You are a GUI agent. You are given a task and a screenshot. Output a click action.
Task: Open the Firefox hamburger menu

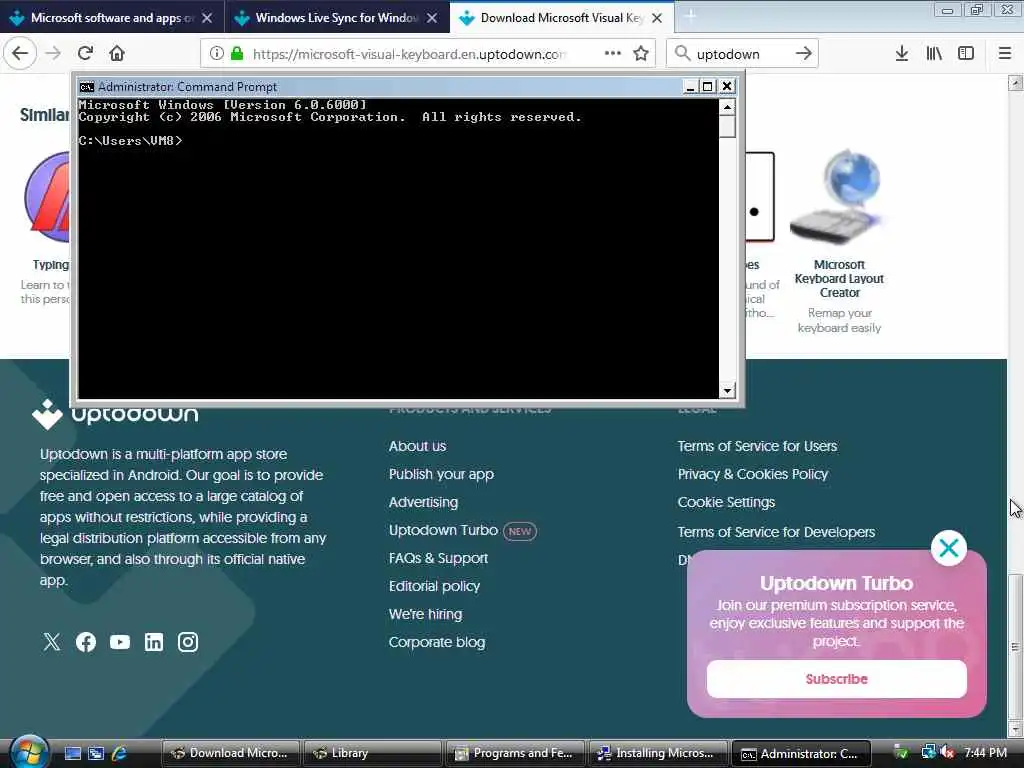[x=1005, y=54]
